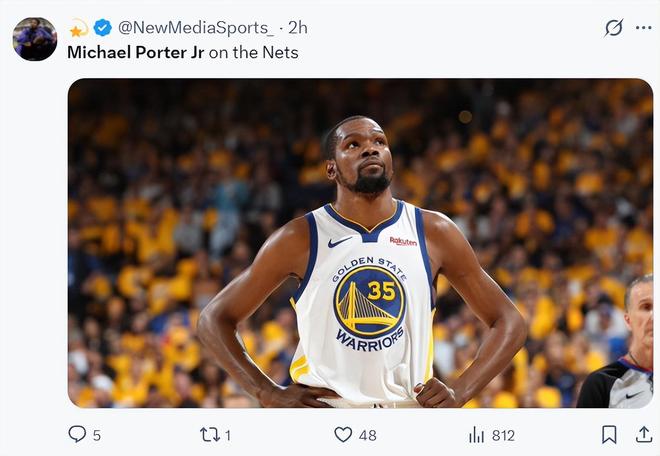
Task: Click the reply speech bubble icon
Action: 77,434
